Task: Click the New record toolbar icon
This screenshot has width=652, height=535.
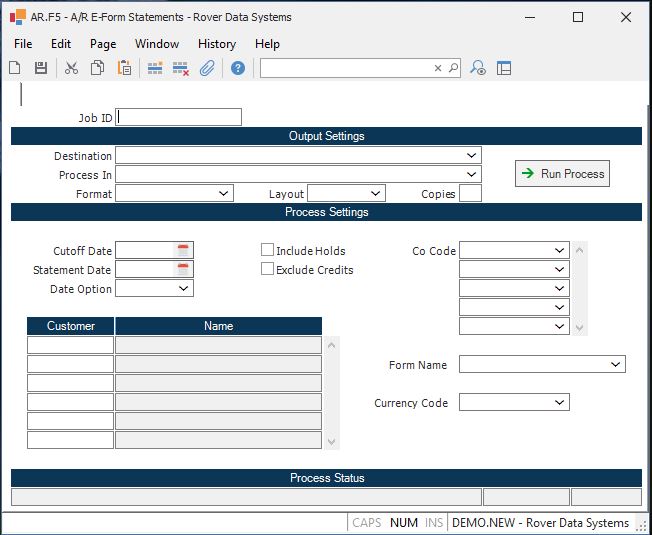Action: (15, 68)
